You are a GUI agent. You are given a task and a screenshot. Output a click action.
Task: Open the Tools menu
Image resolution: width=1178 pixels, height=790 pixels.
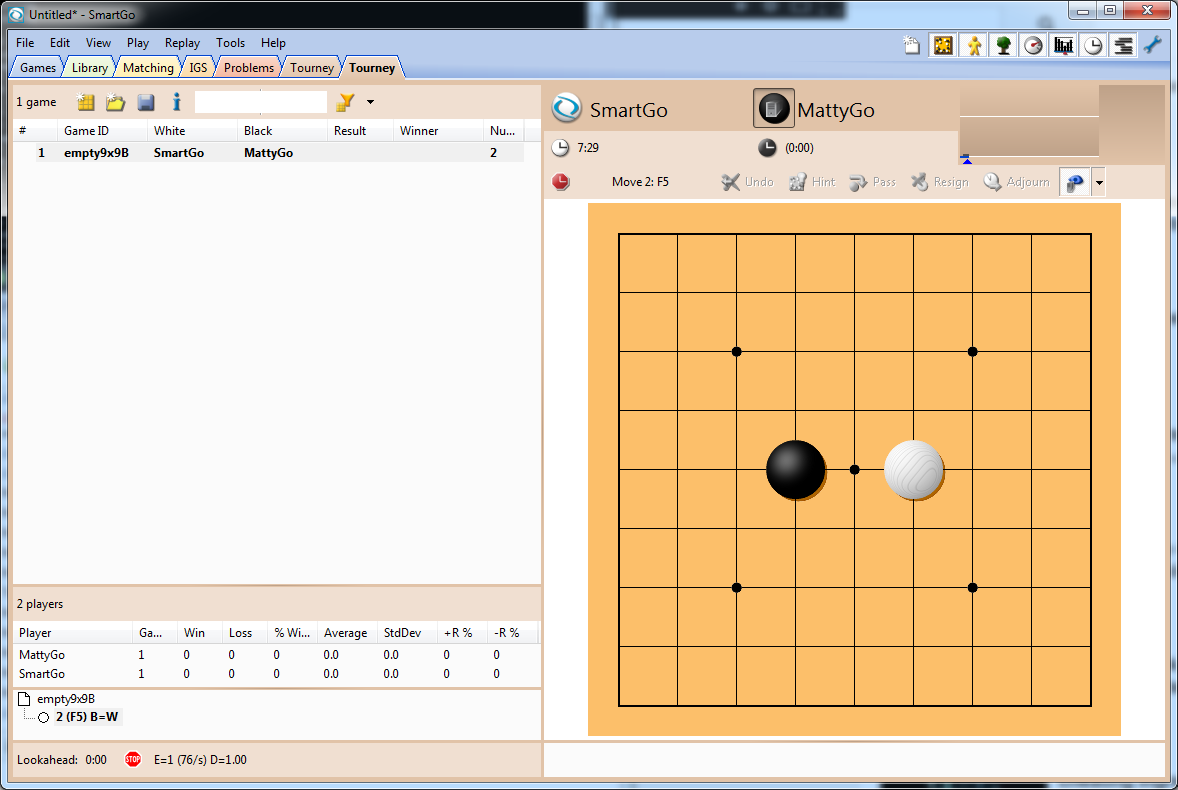[231, 43]
